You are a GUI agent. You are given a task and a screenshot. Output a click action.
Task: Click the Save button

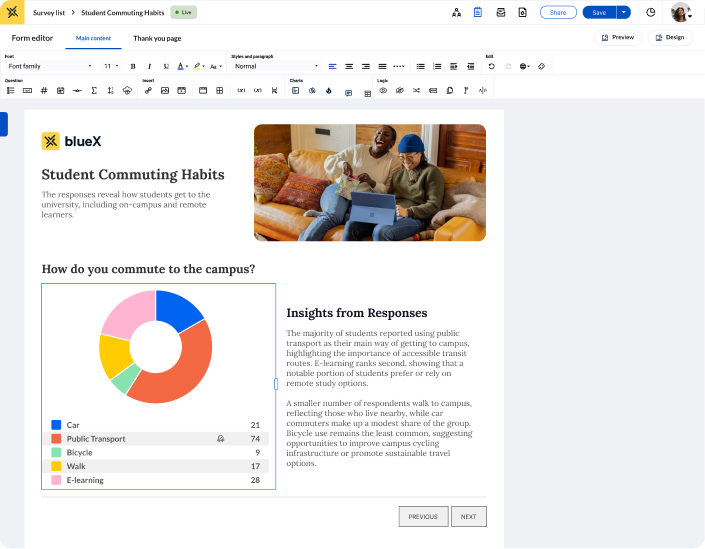pyautogui.click(x=599, y=13)
